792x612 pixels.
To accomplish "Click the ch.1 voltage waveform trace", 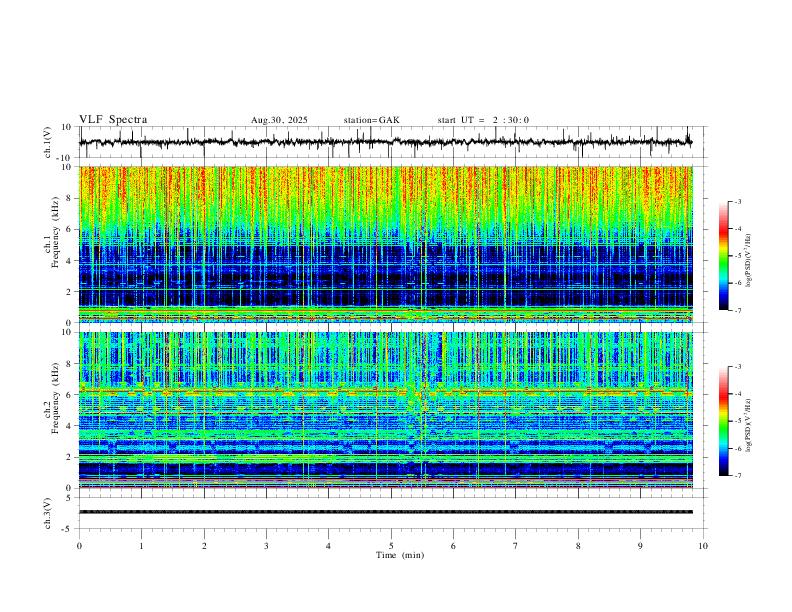I will tap(386, 142).
